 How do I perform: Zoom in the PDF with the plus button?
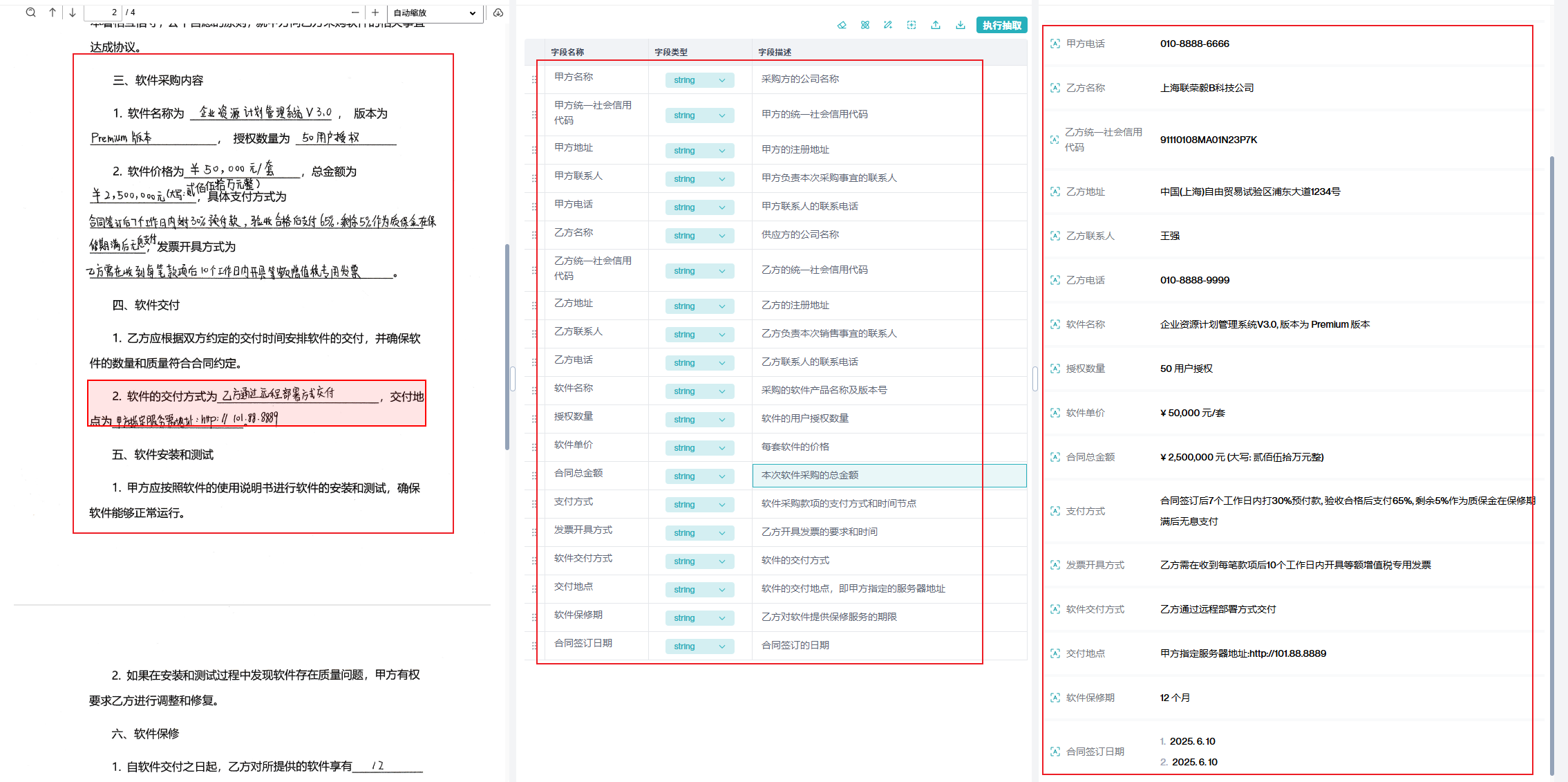(x=375, y=12)
